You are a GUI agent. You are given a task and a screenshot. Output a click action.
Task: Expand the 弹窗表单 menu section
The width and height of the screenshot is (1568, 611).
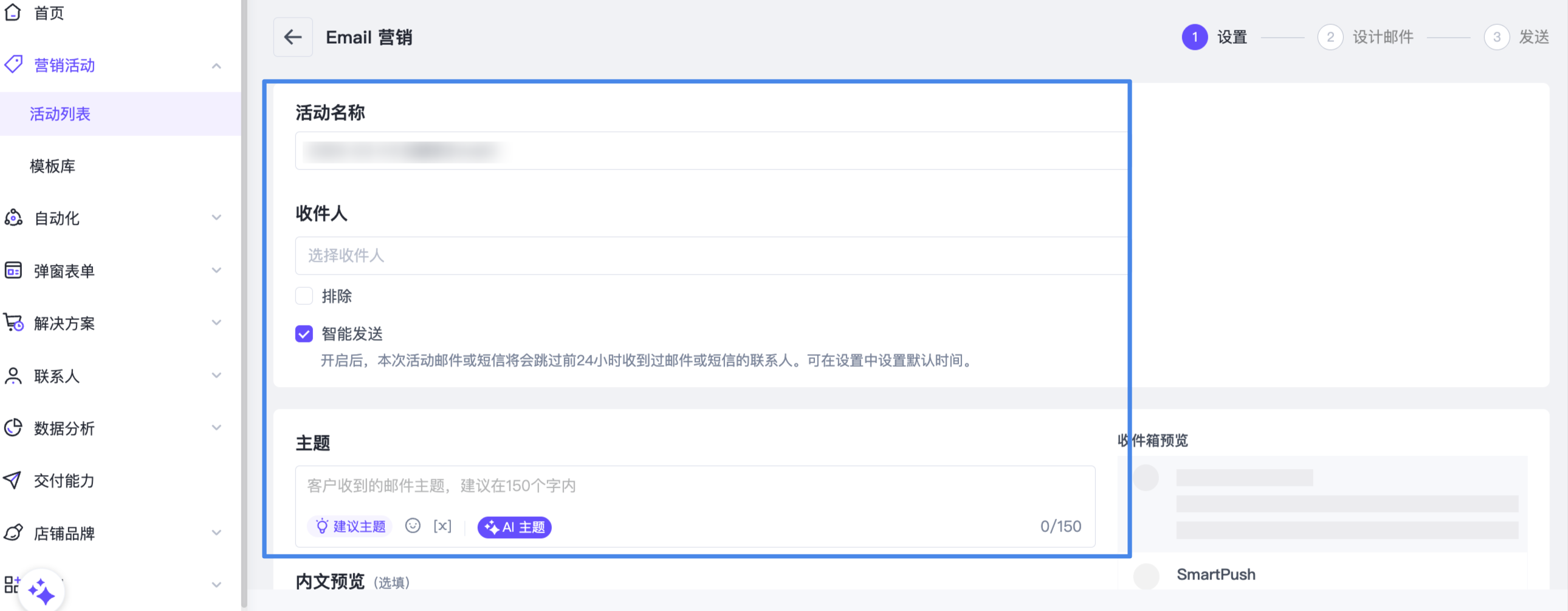click(216, 270)
